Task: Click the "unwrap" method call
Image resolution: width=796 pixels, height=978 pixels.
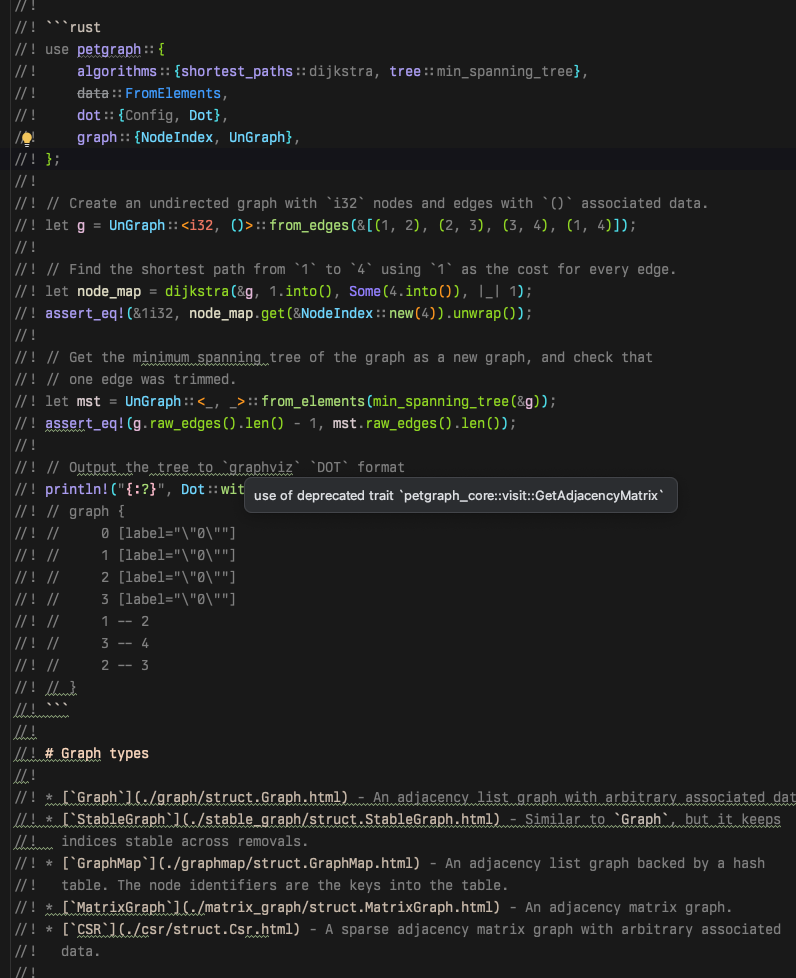Action: pyautogui.click(x=477, y=313)
